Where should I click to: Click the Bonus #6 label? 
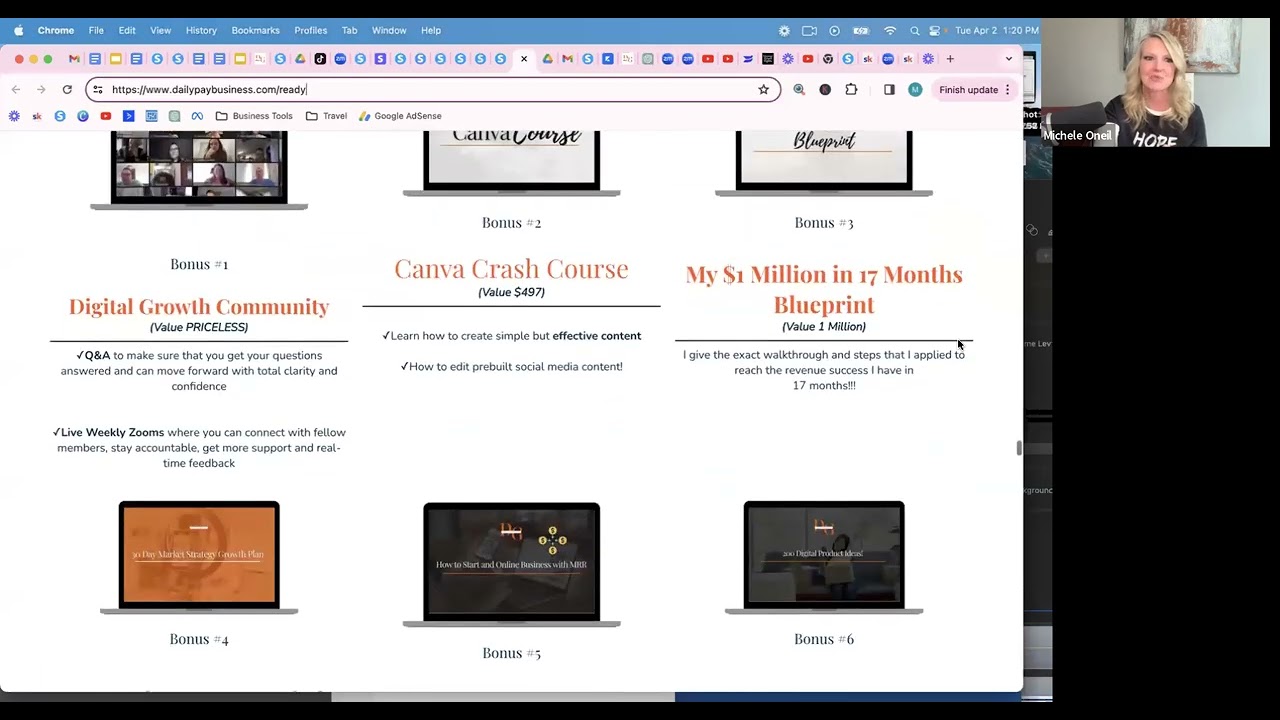tap(824, 639)
